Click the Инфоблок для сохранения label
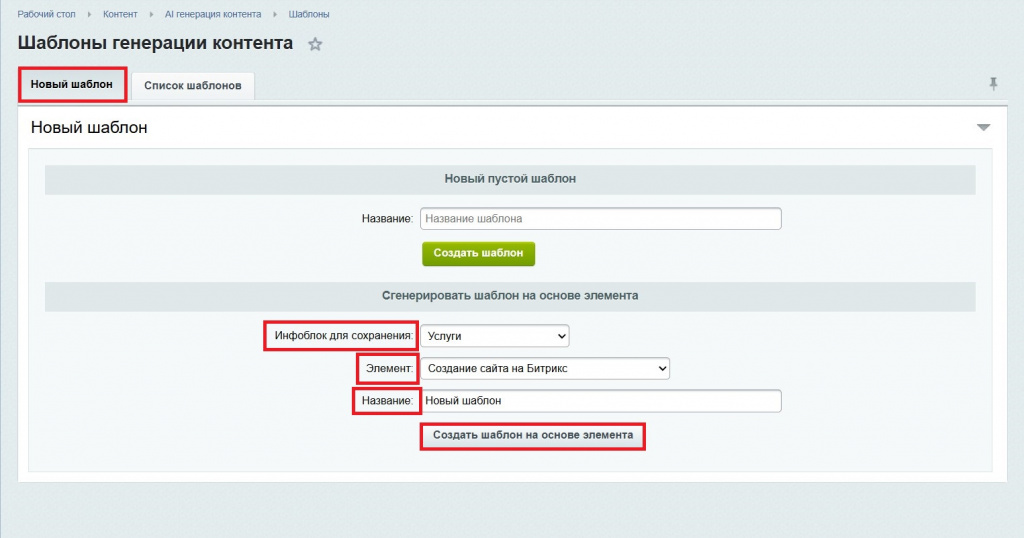This screenshot has height=538, width=1024. pyautogui.click(x=343, y=337)
